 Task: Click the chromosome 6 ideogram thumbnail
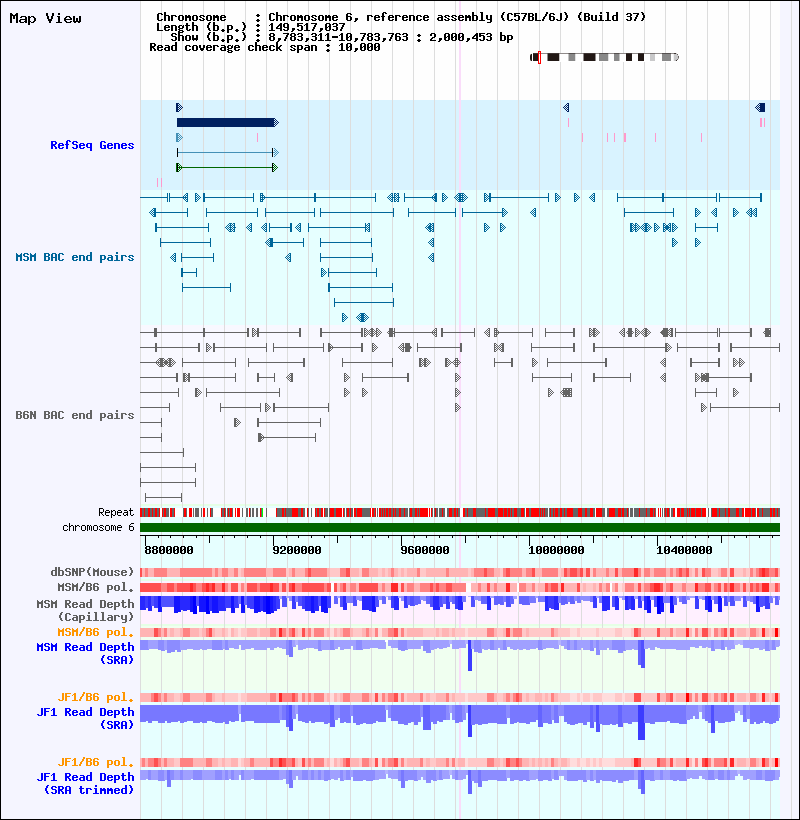[x=604, y=57]
